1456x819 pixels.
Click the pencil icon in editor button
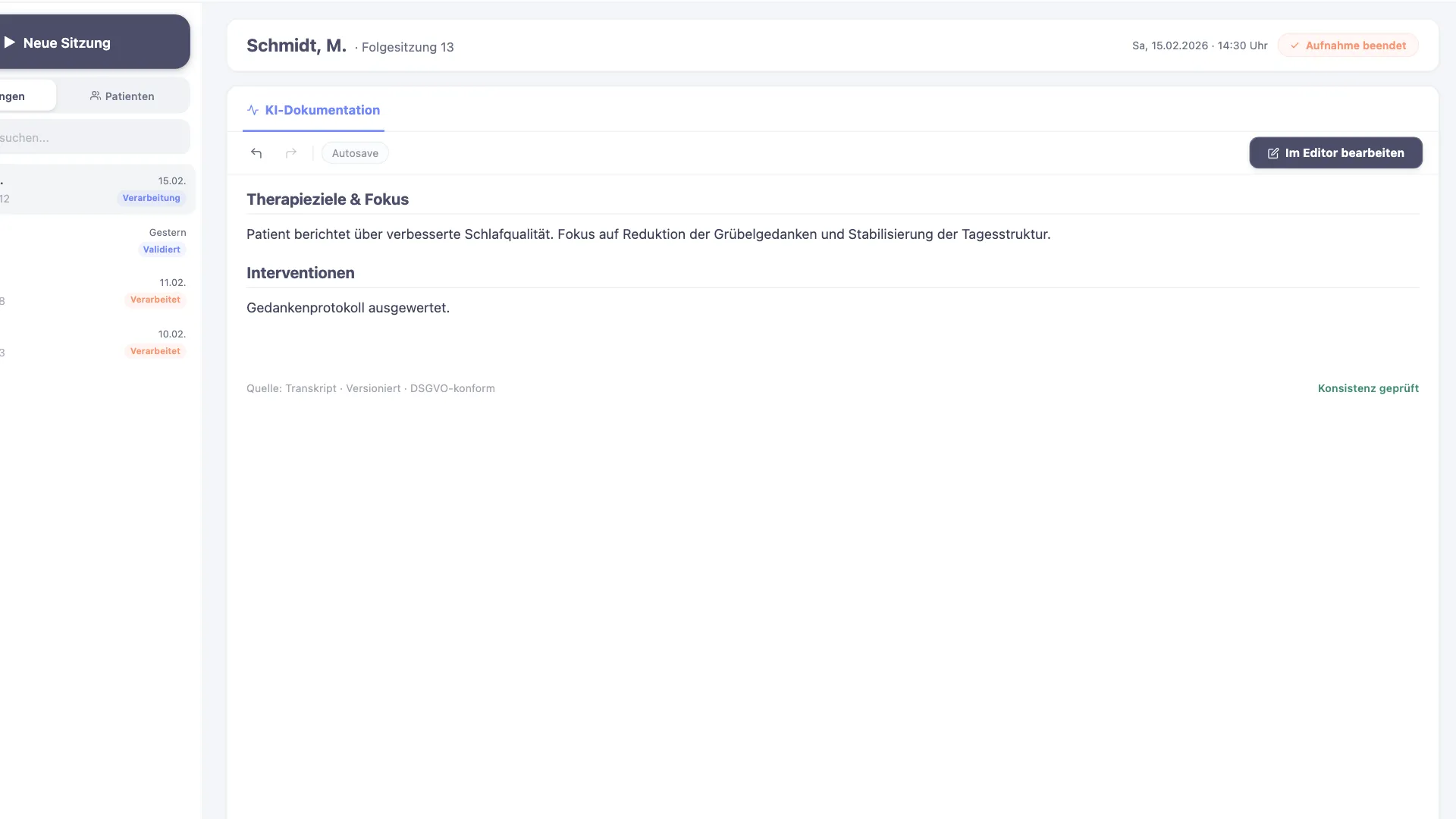pos(1273,153)
